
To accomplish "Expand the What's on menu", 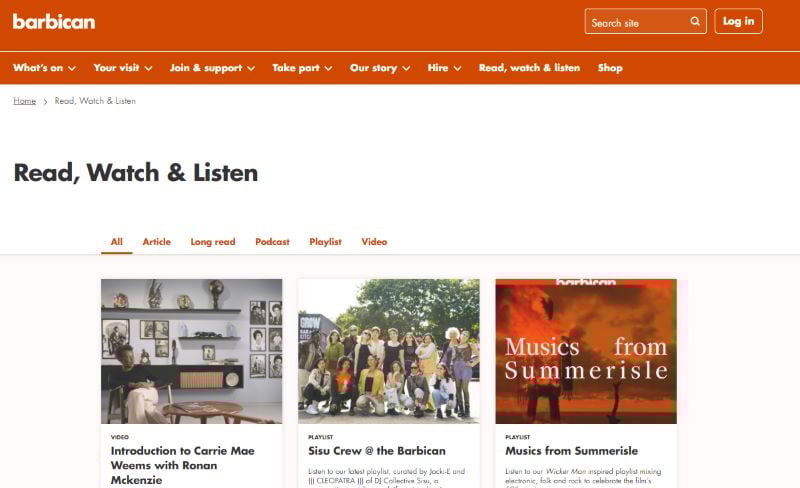I will 44,68.
